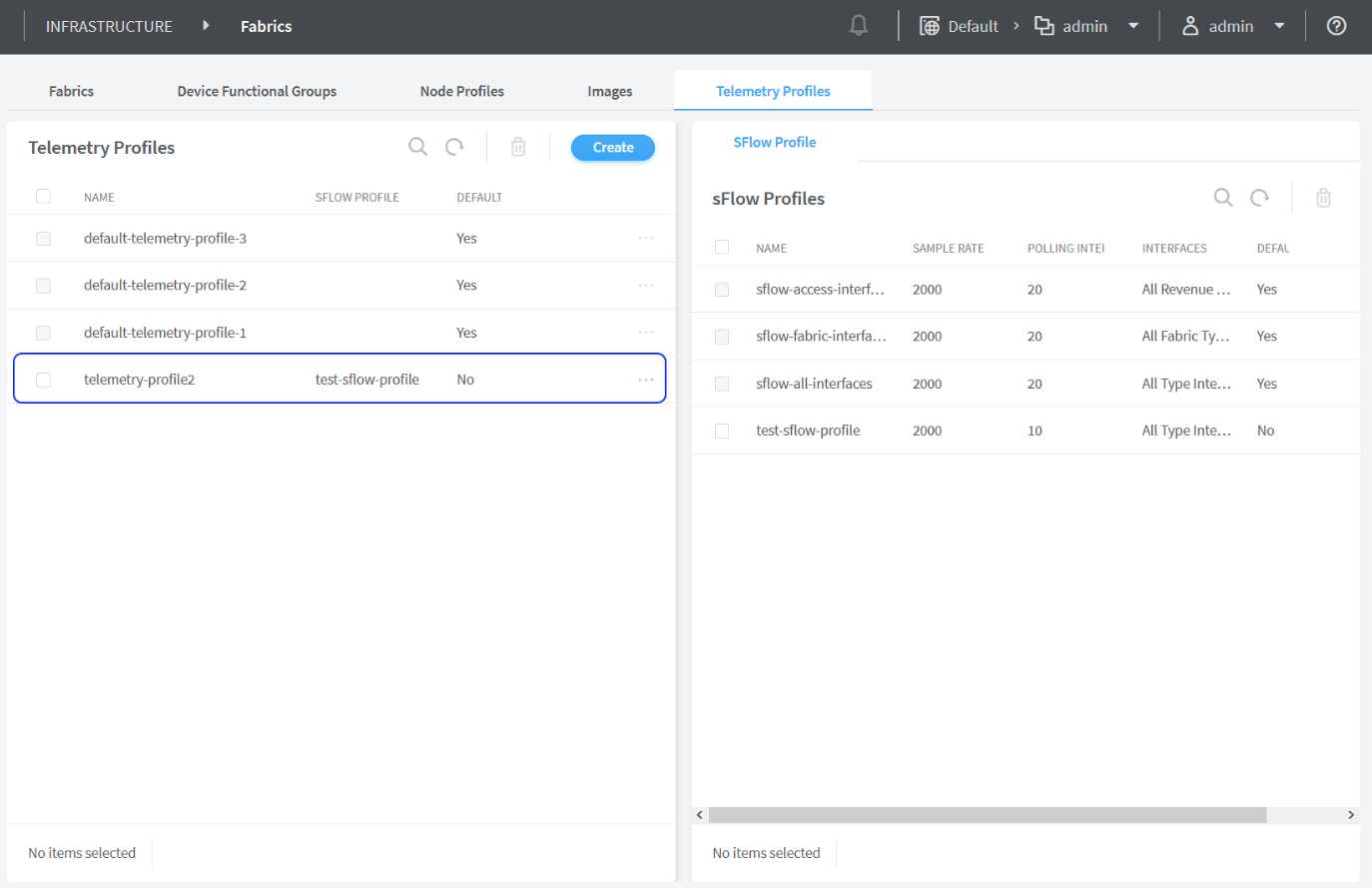
Task: Tick the test-sflow-profile row checkbox
Action: pyautogui.click(x=722, y=431)
